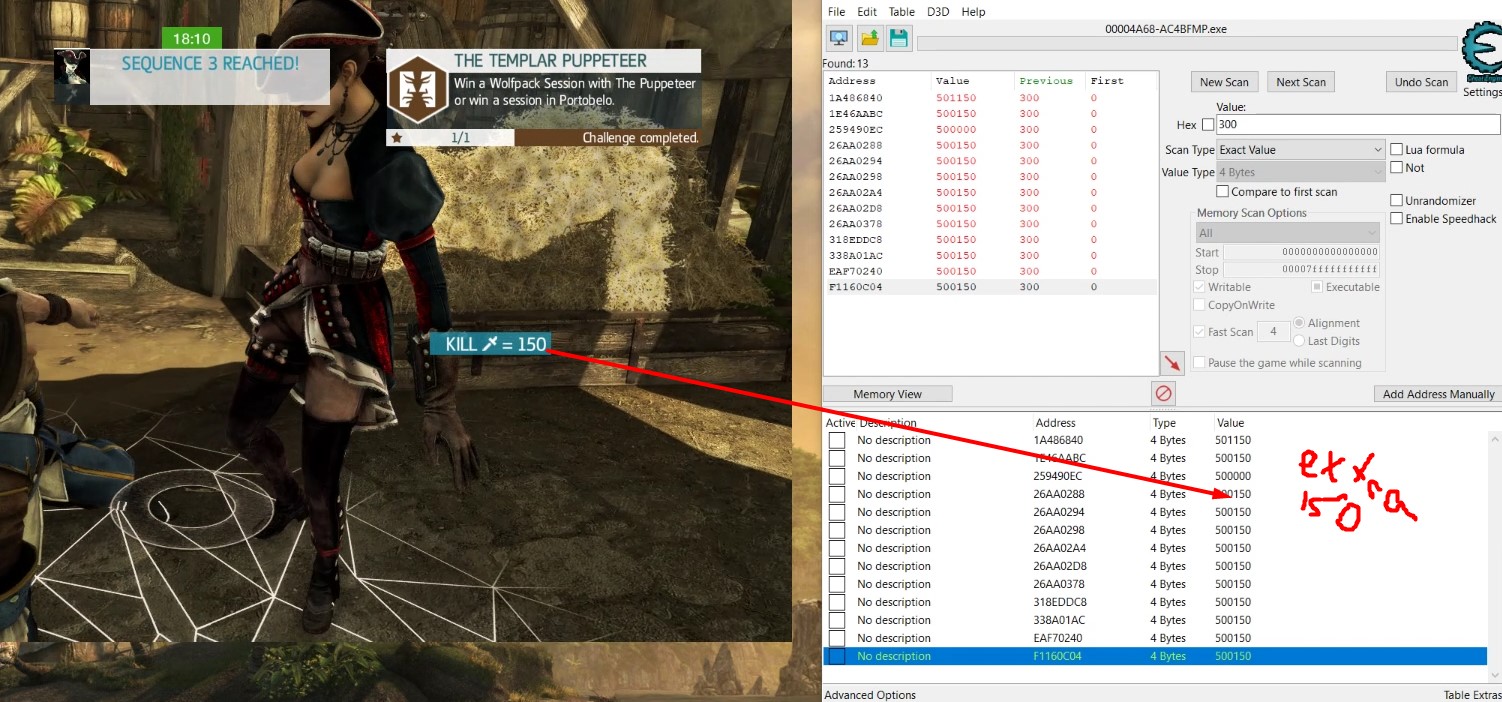Open the D3D menu
The height and width of the screenshot is (702, 1502).
[938, 12]
